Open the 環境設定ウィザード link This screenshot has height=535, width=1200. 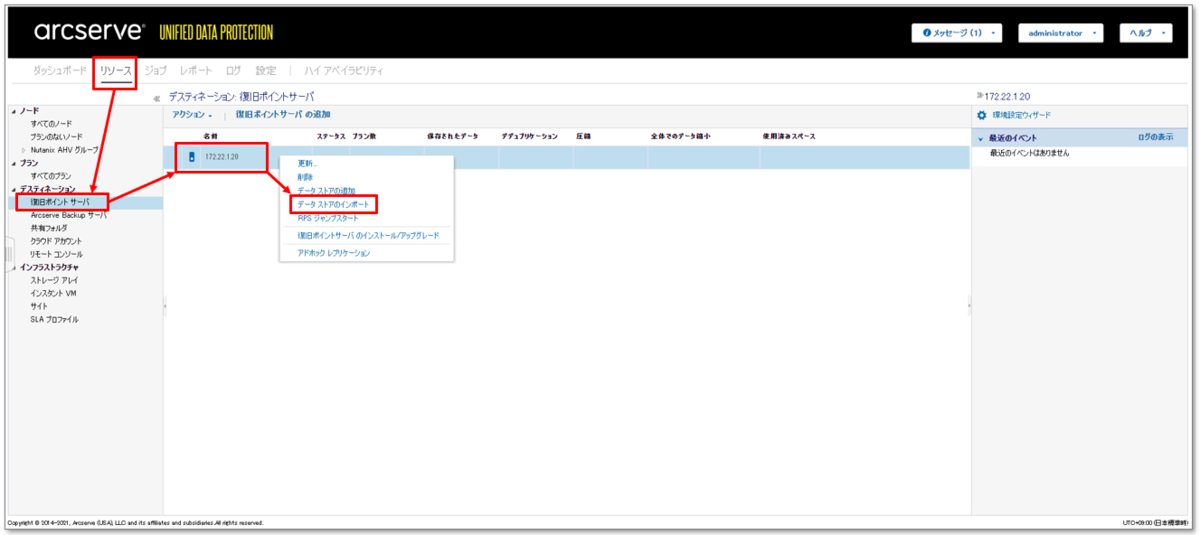pyautogui.click(x=1021, y=116)
